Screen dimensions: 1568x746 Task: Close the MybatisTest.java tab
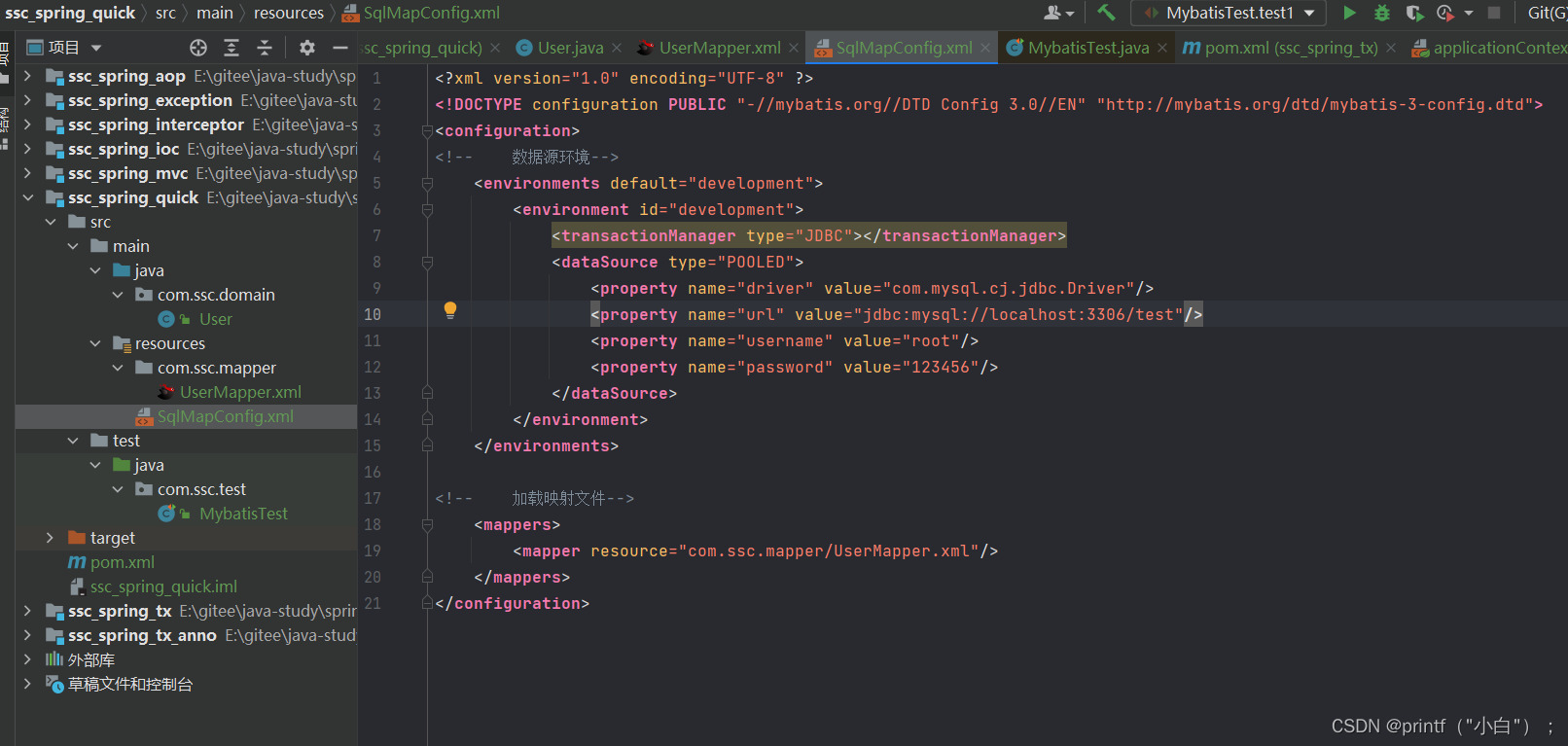1162,48
